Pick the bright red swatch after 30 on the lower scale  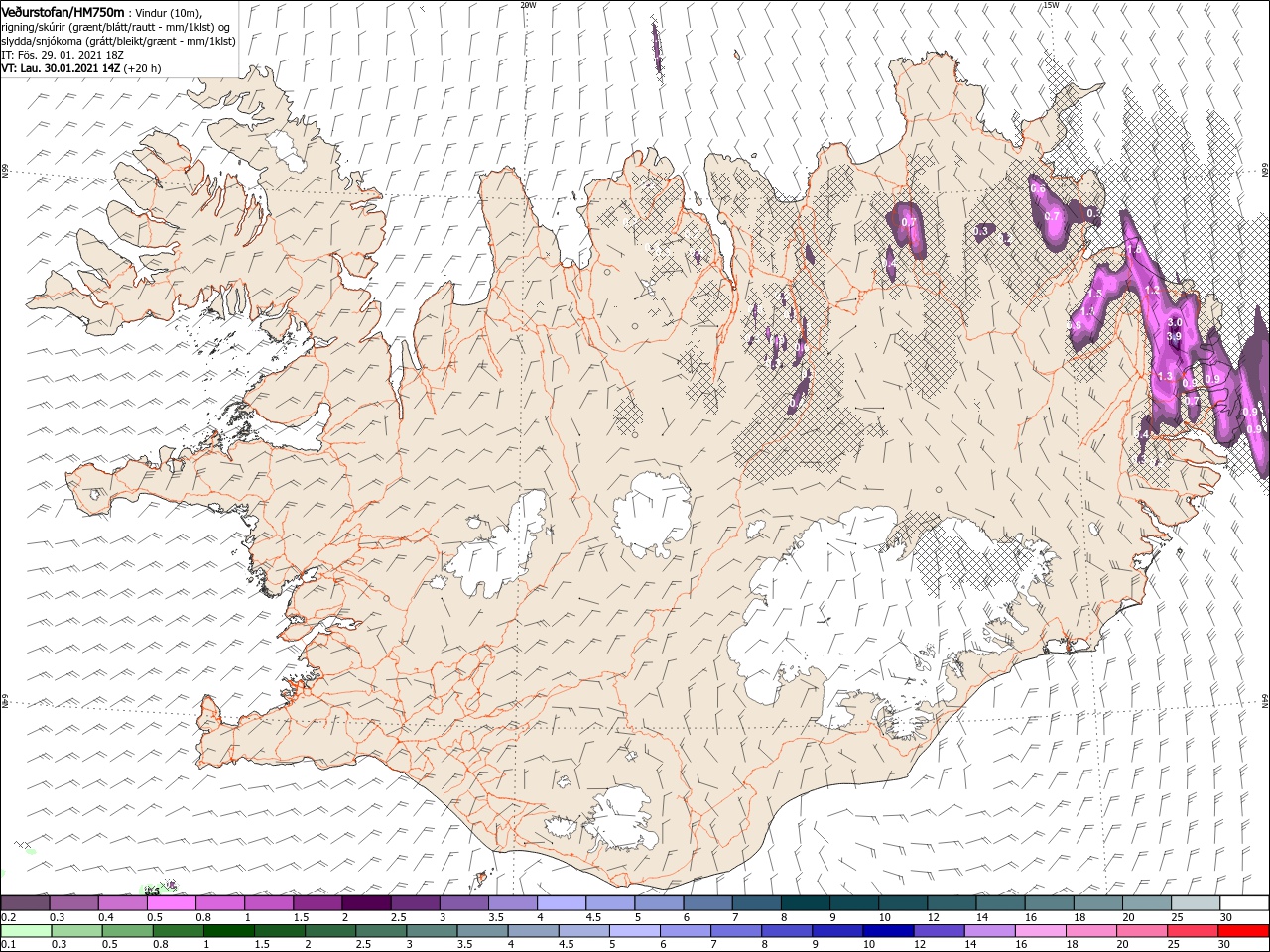click(1244, 931)
